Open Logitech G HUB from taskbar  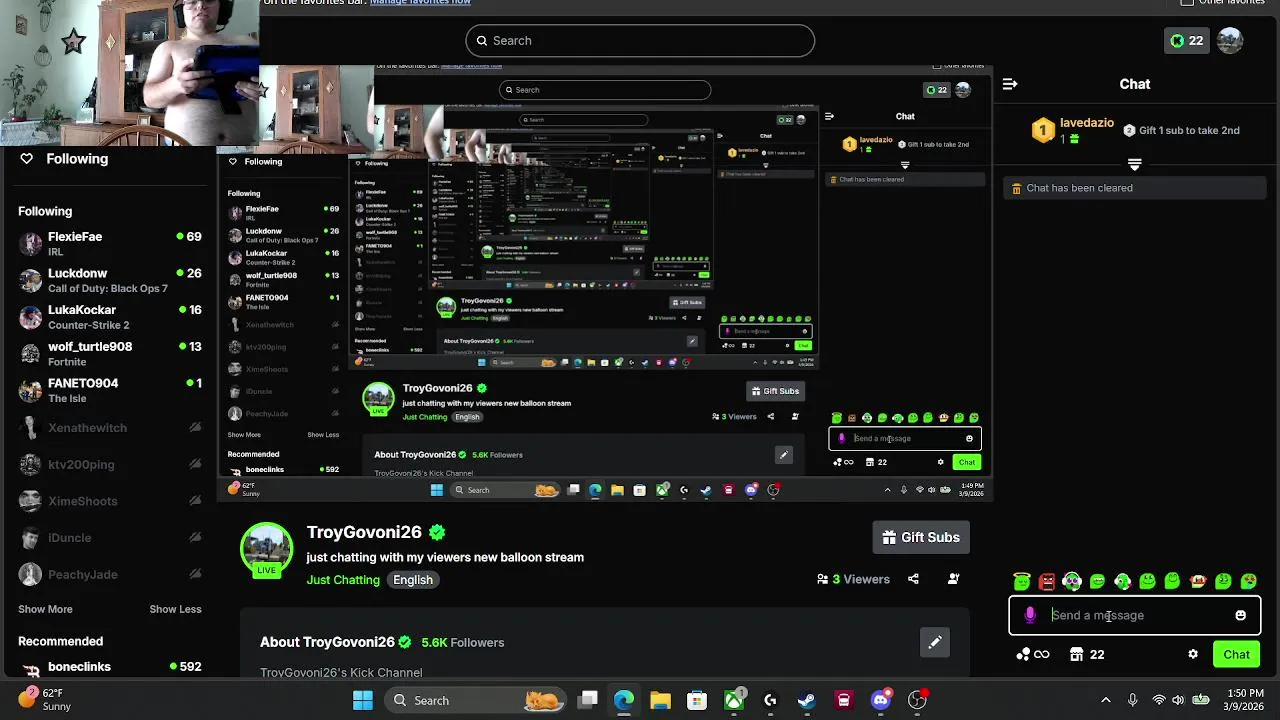click(770, 700)
